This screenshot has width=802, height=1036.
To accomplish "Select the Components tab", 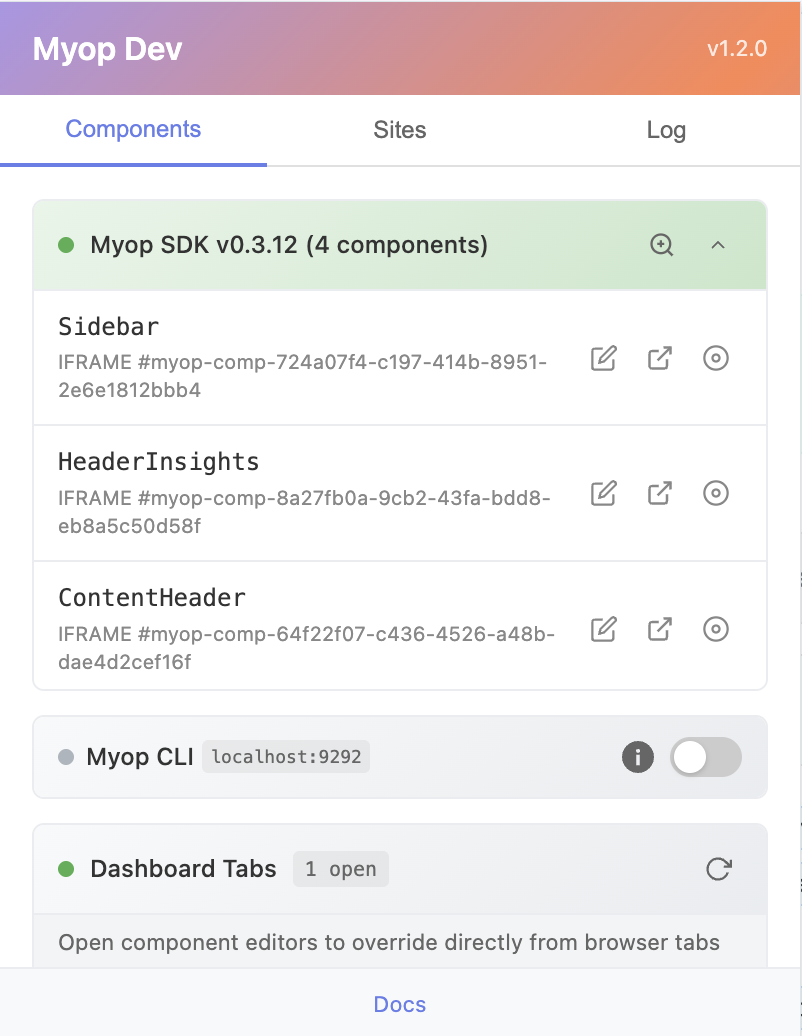I will [x=133, y=129].
